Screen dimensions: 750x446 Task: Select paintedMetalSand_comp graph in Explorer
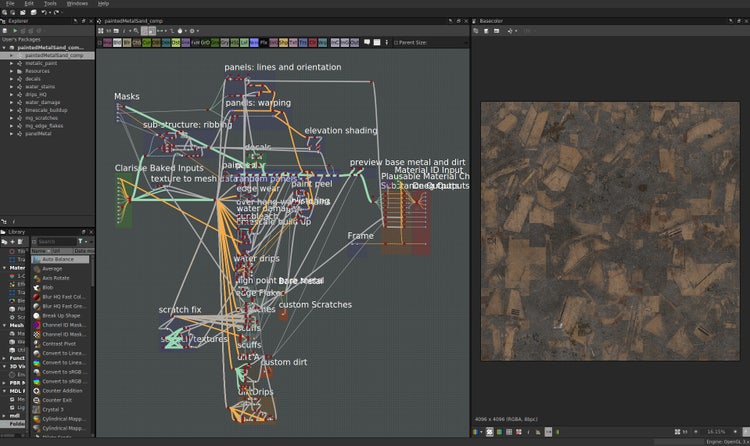coord(55,55)
